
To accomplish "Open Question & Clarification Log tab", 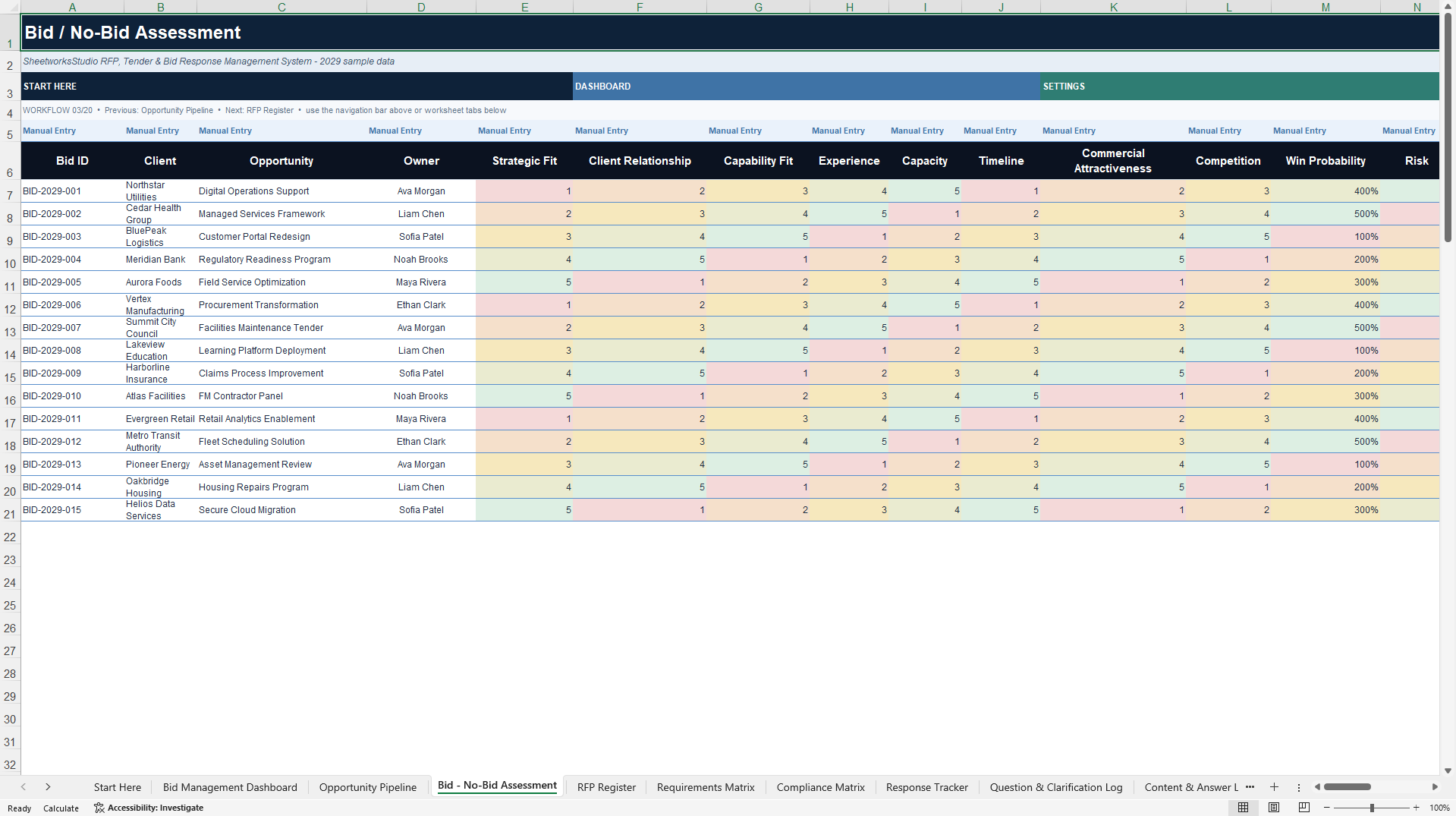I will pos(1056,787).
